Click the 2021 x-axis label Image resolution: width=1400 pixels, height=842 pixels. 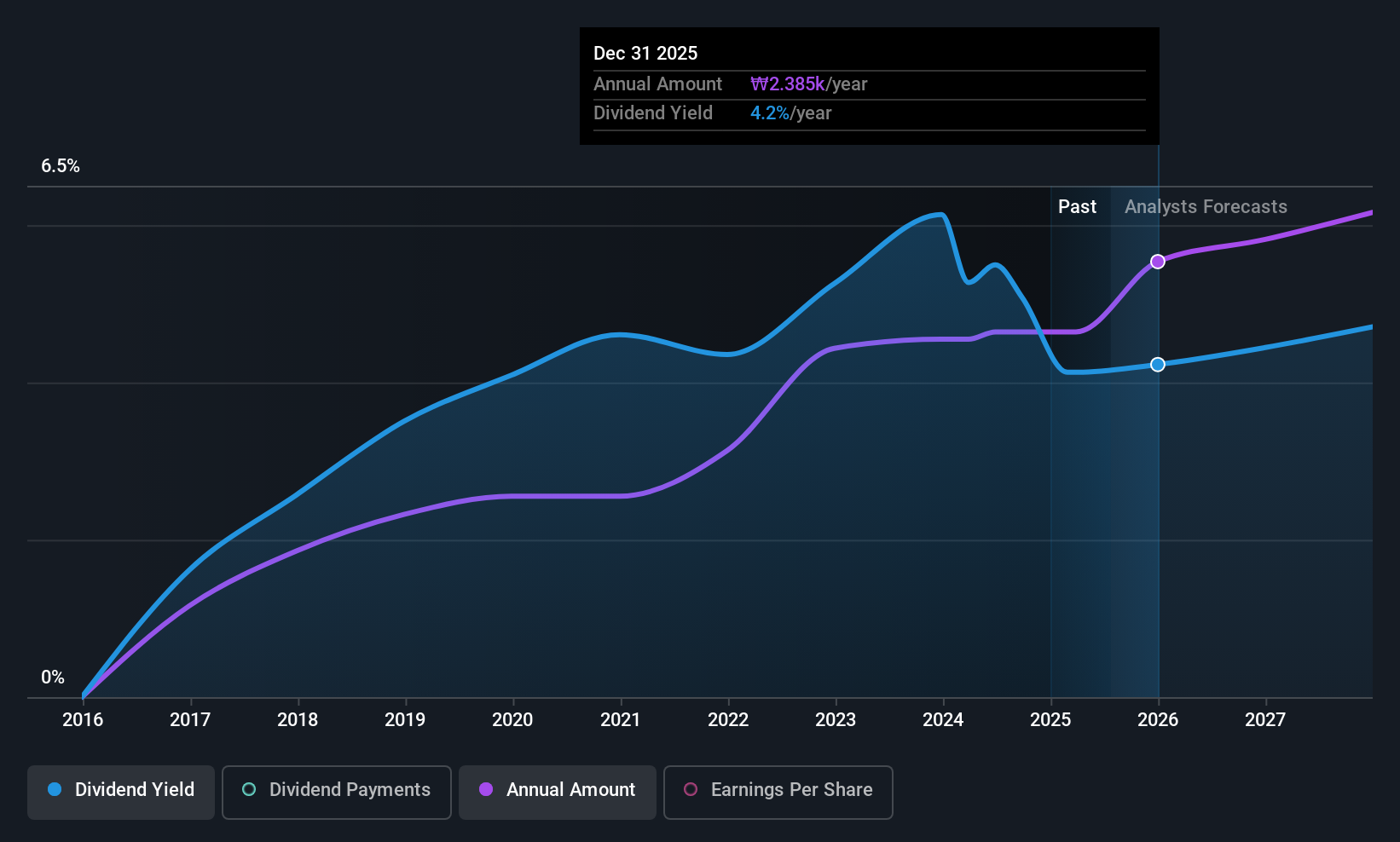(620, 720)
